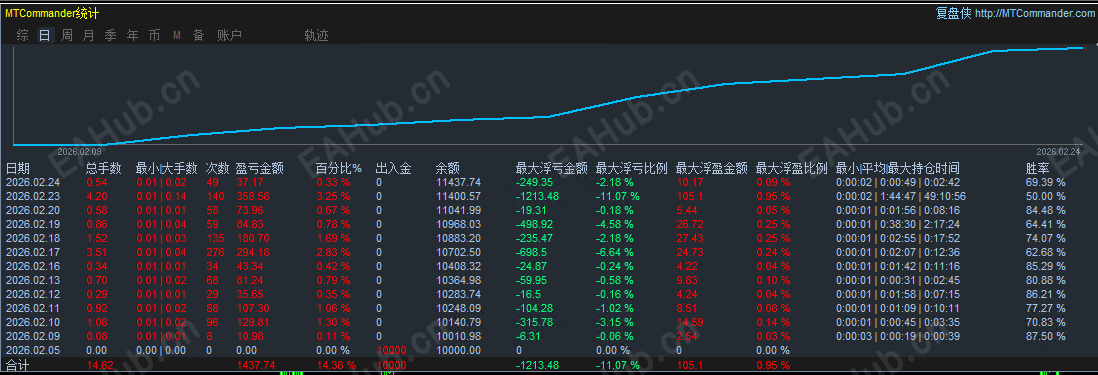
Task: Open the 备 tab
Action: [x=199, y=35]
